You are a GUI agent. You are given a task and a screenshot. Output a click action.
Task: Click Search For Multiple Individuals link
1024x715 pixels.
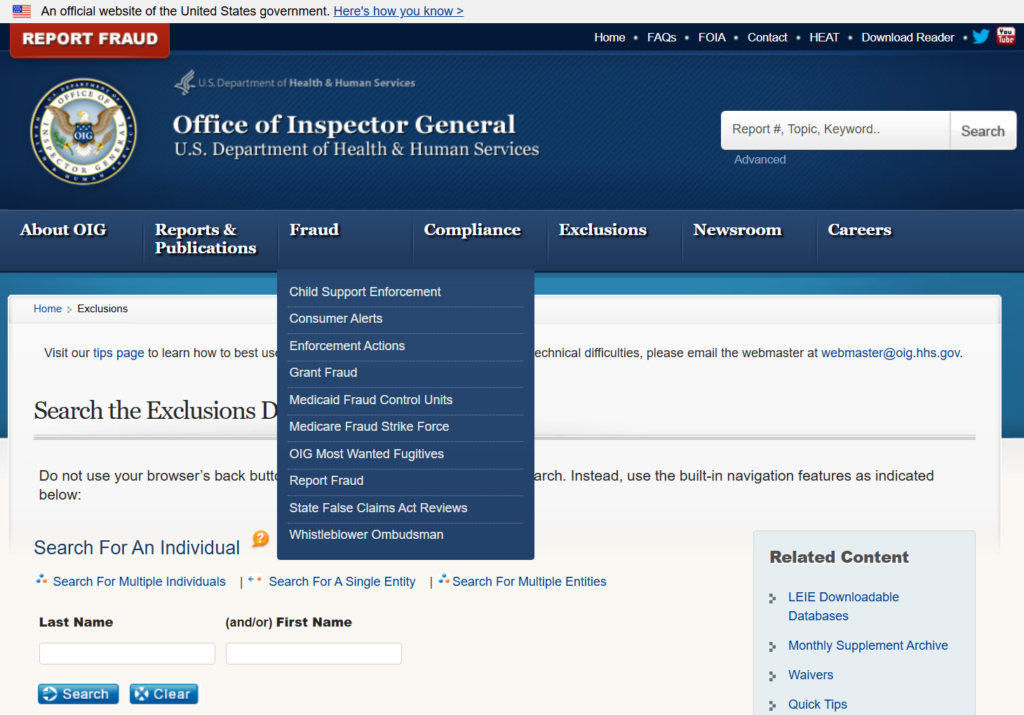[139, 582]
